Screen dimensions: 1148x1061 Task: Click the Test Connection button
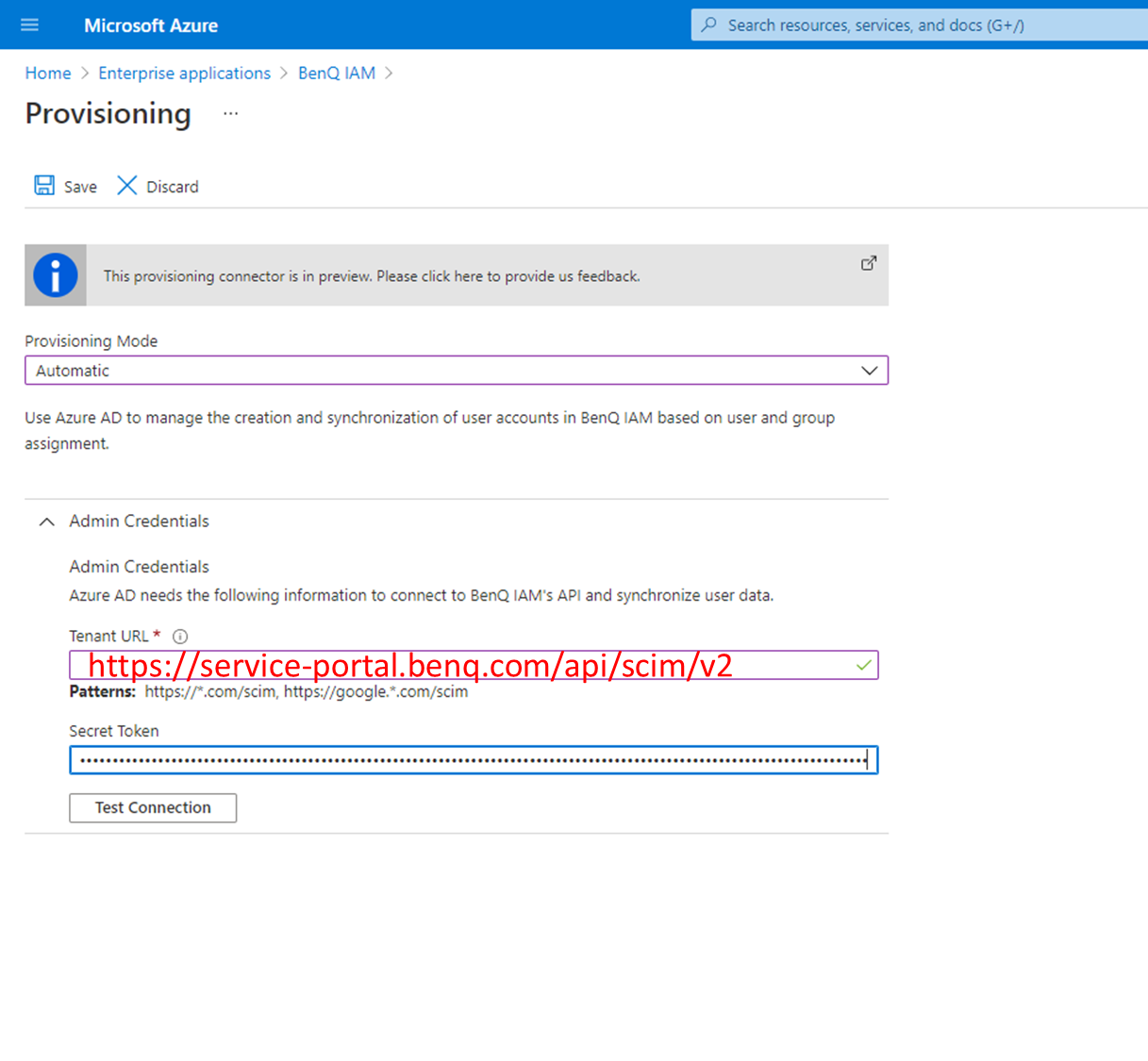tap(152, 807)
